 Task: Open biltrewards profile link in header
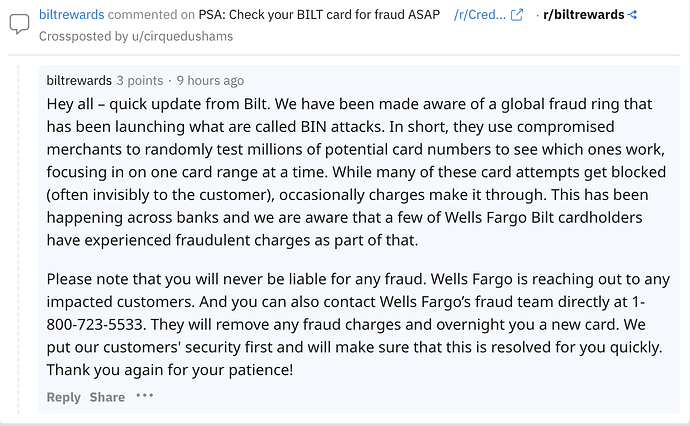71,15
